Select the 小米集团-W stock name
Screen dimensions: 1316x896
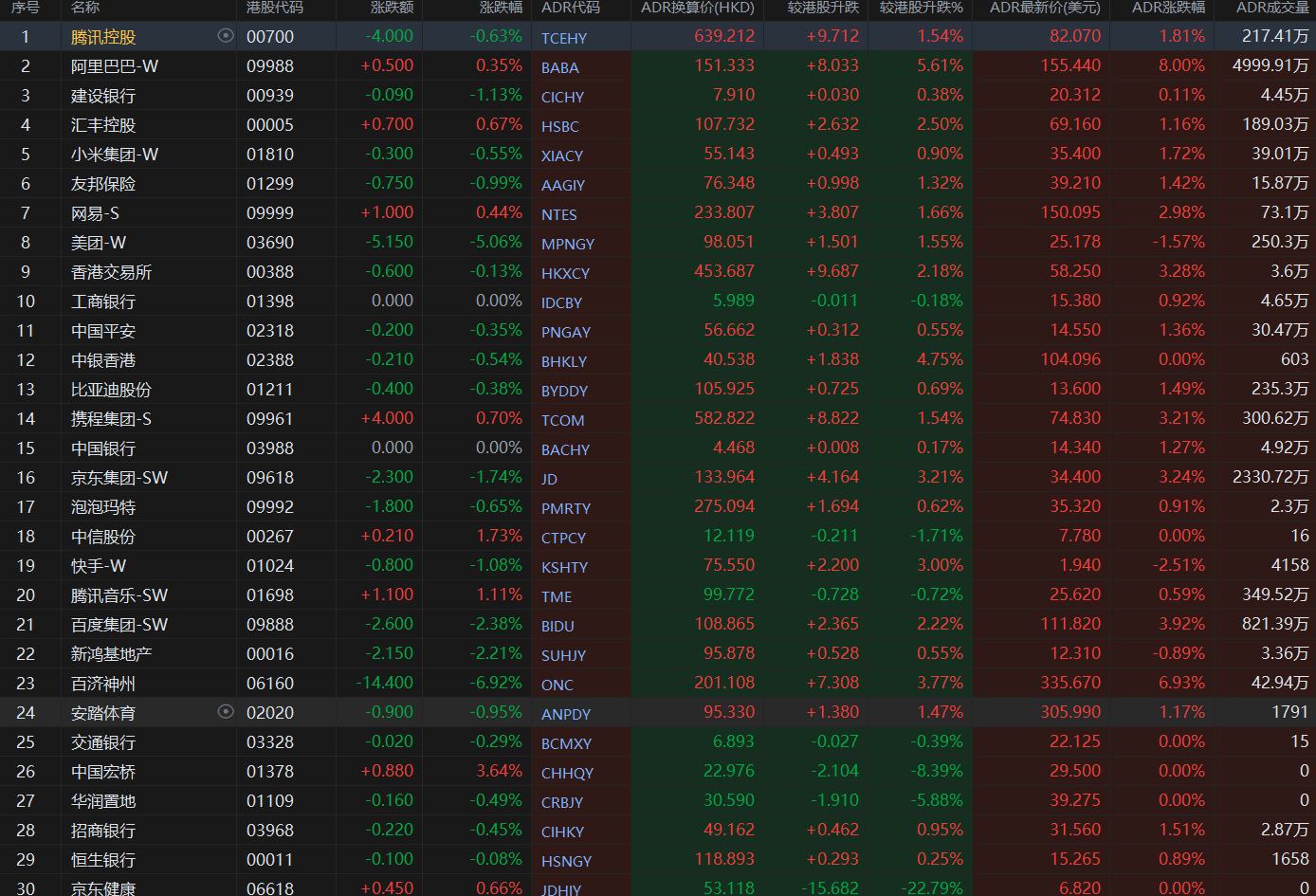coord(115,155)
